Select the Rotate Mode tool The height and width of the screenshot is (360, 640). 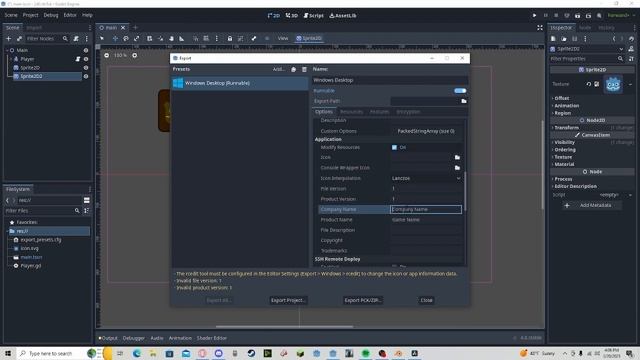coord(126,38)
